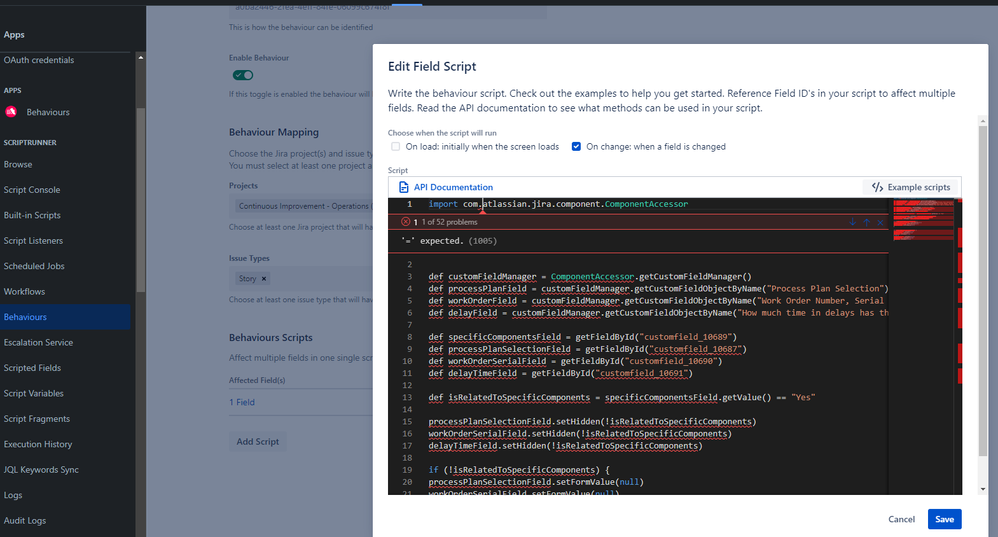Click the Behaviours app icon in sidebar
Screen dimensions: 998x537
(11, 112)
